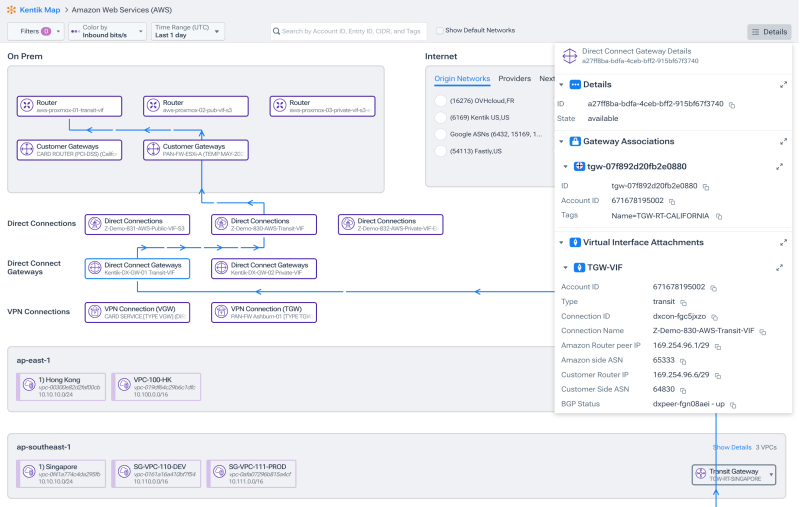Click Show Details link for ap-southeast-1

point(732,447)
